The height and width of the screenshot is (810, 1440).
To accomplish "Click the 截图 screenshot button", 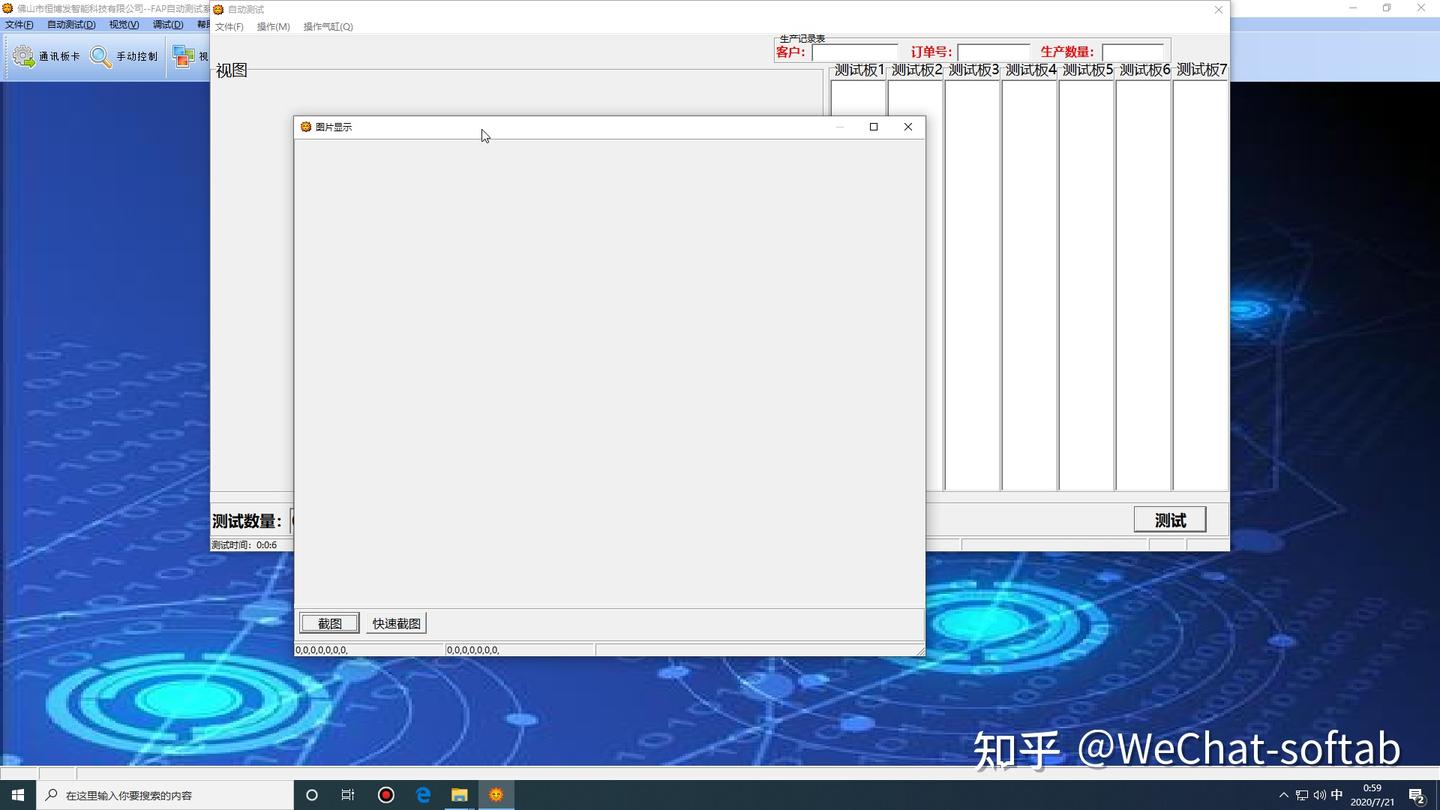I will [329, 623].
